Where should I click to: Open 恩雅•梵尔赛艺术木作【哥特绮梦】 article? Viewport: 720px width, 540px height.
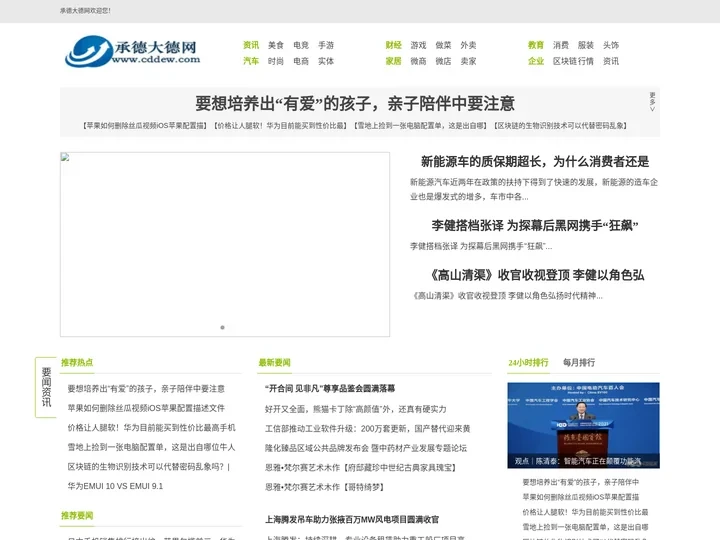coord(325,487)
